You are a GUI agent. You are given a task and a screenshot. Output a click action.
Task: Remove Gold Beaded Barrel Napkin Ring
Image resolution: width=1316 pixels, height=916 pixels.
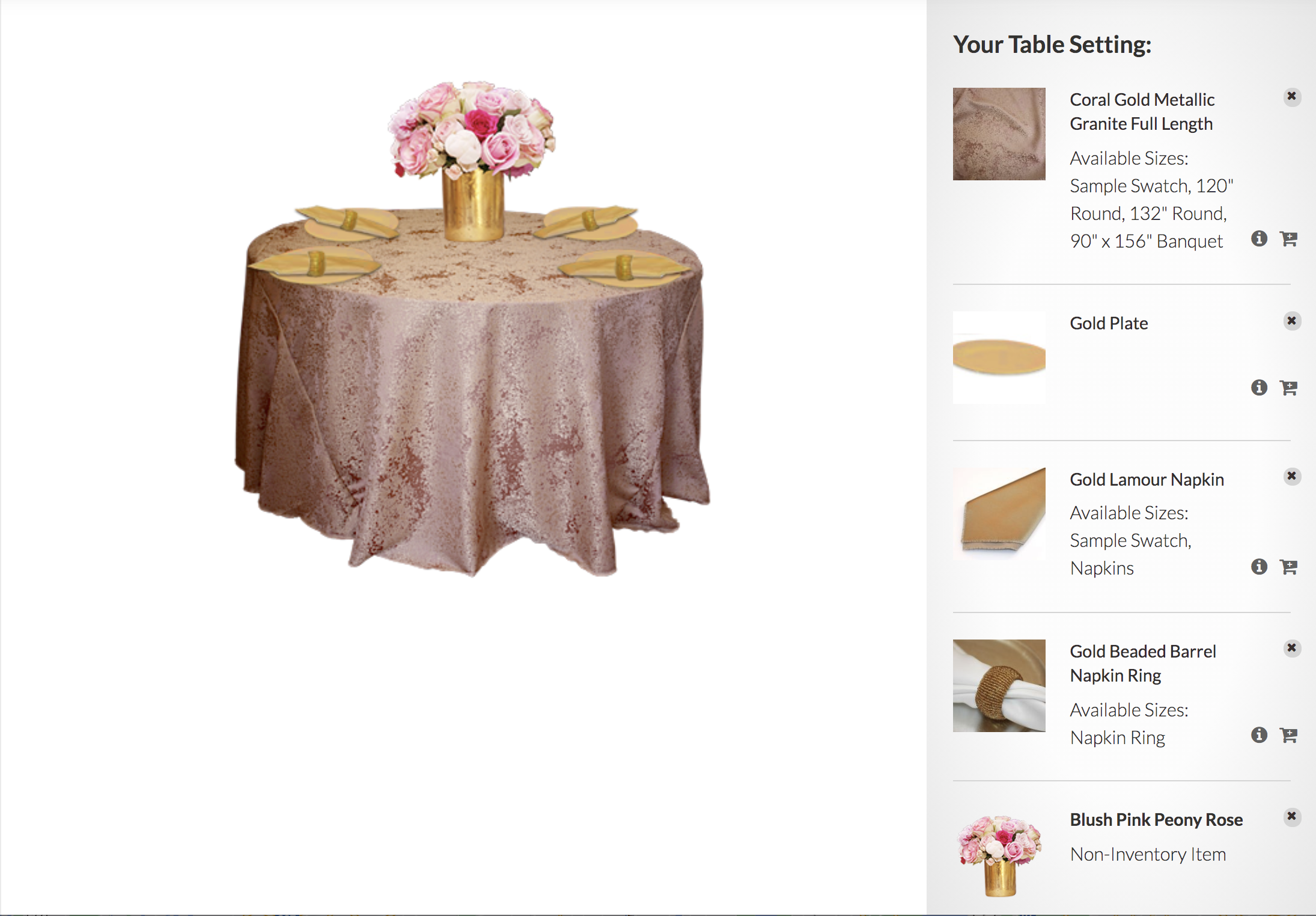click(x=1291, y=649)
